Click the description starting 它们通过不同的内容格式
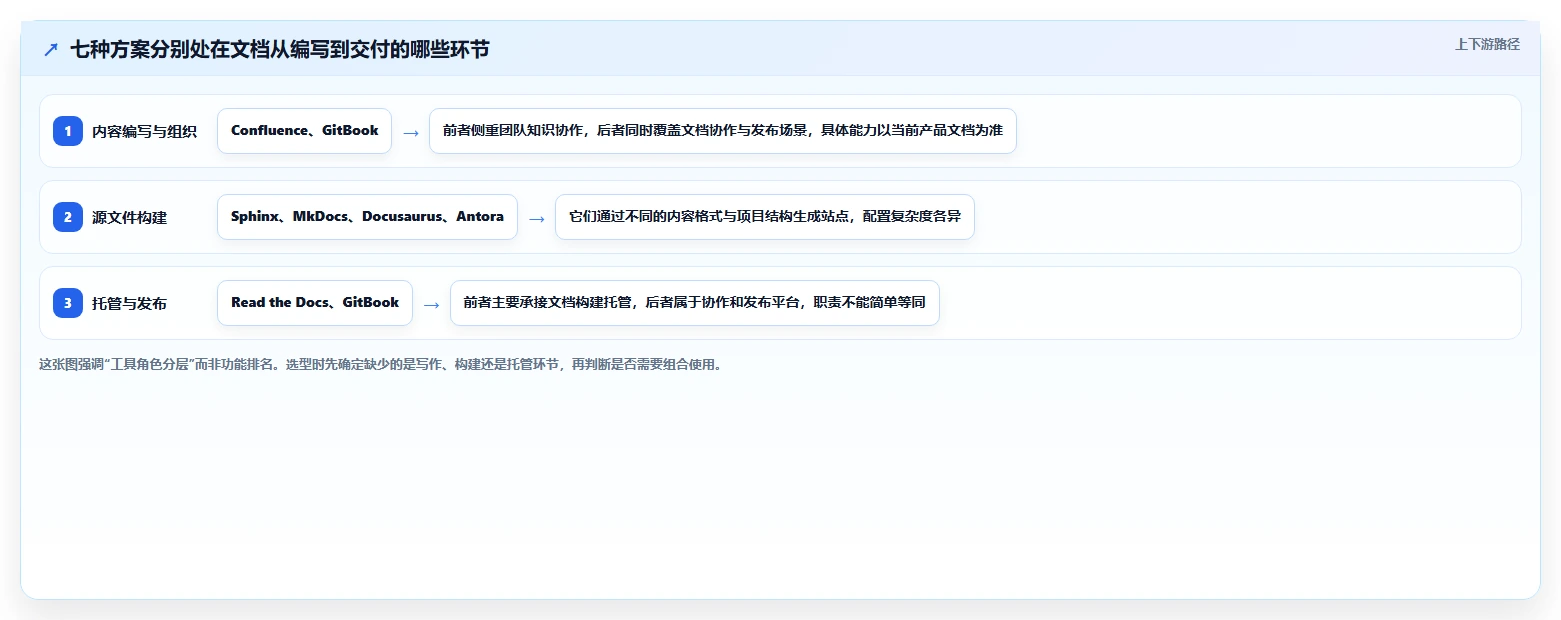The height and width of the screenshot is (620, 1561). coord(765,217)
